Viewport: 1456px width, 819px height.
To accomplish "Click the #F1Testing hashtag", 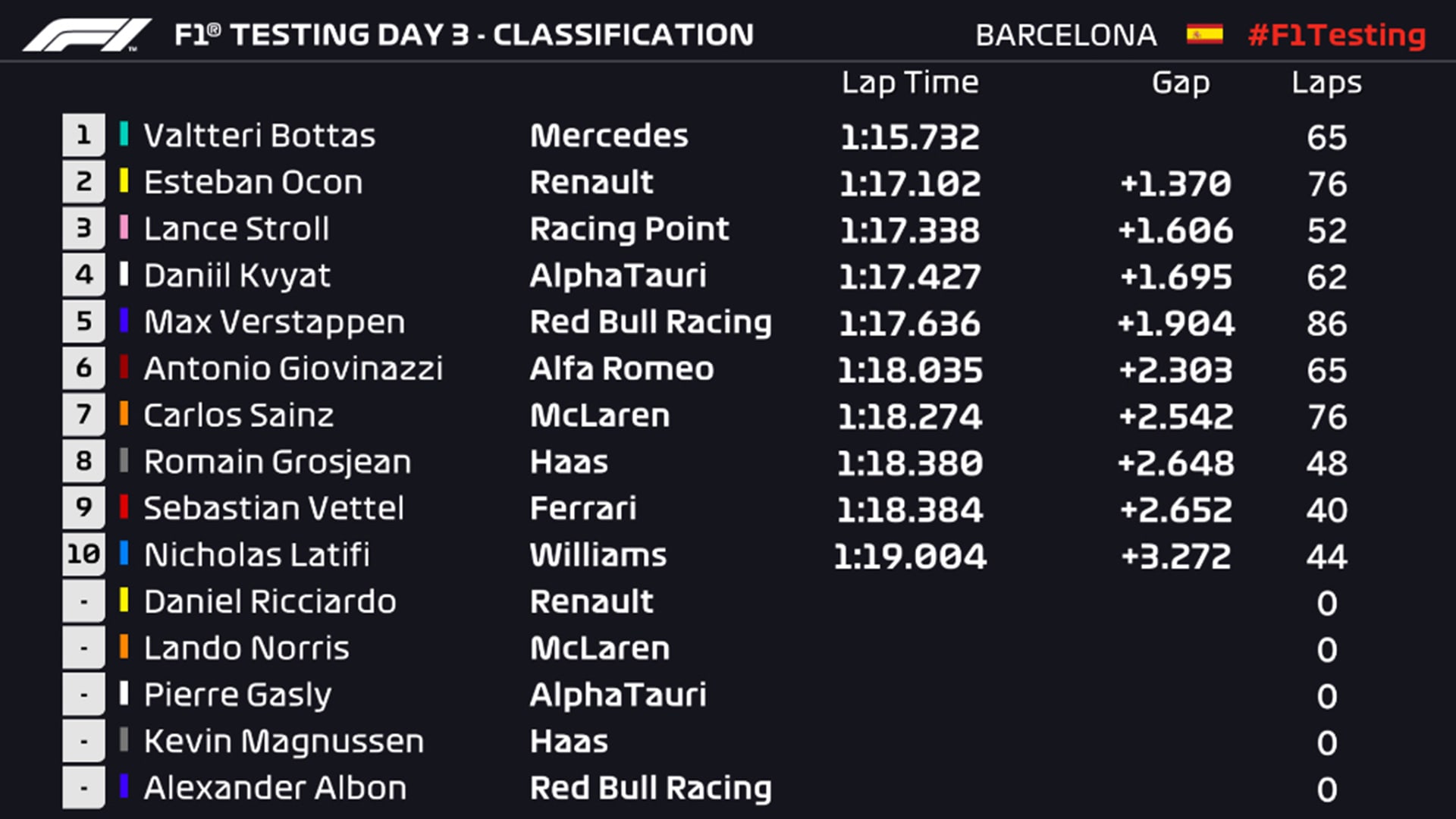I will point(1336,35).
